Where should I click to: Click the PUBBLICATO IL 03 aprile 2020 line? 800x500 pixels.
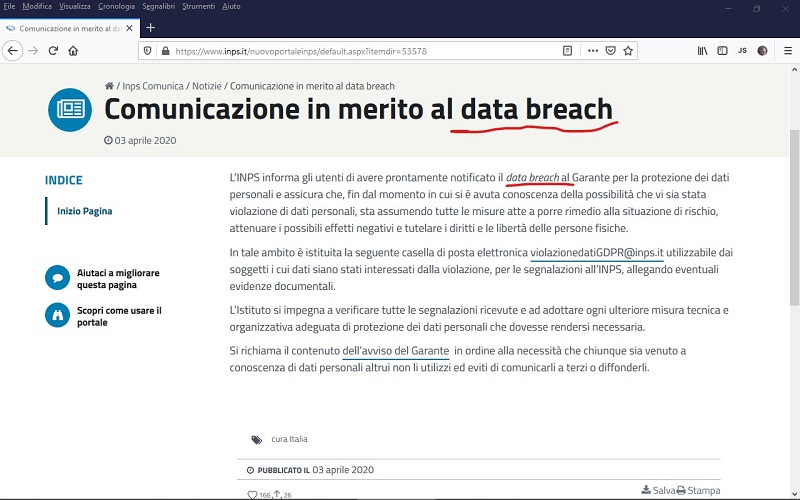(x=310, y=470)
